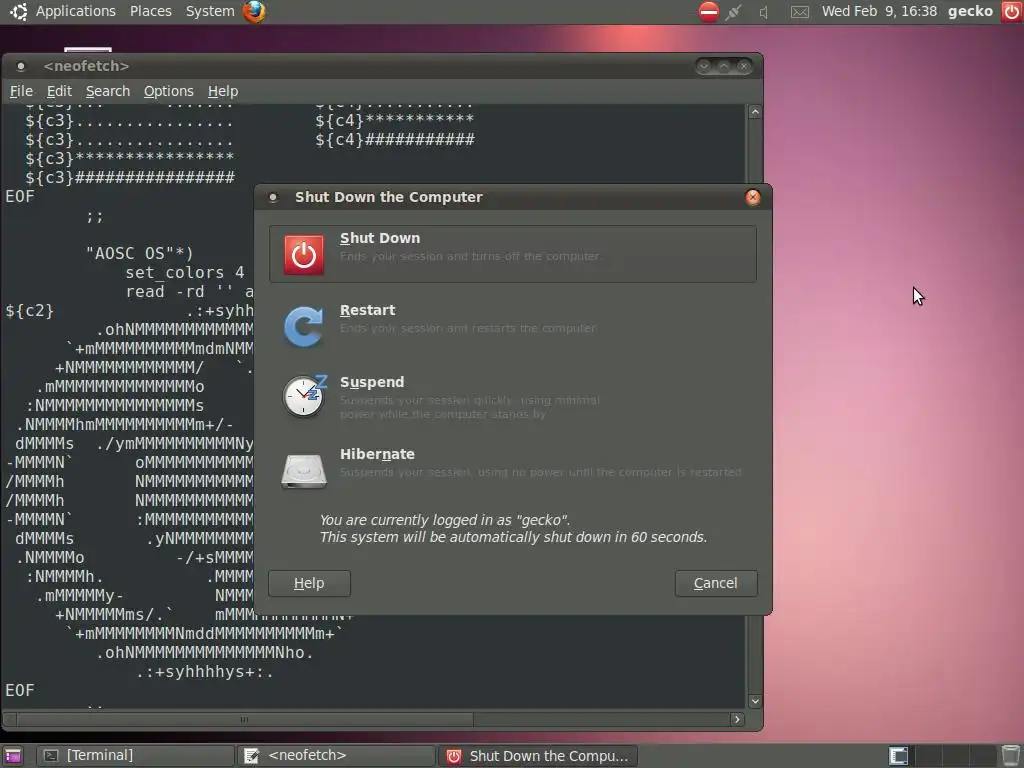Minimize the neofetch window

(704, 66)
